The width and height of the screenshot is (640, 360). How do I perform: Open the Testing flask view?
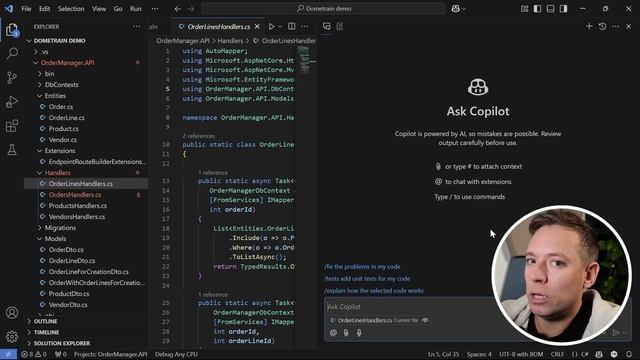click(x=12, y=150)
